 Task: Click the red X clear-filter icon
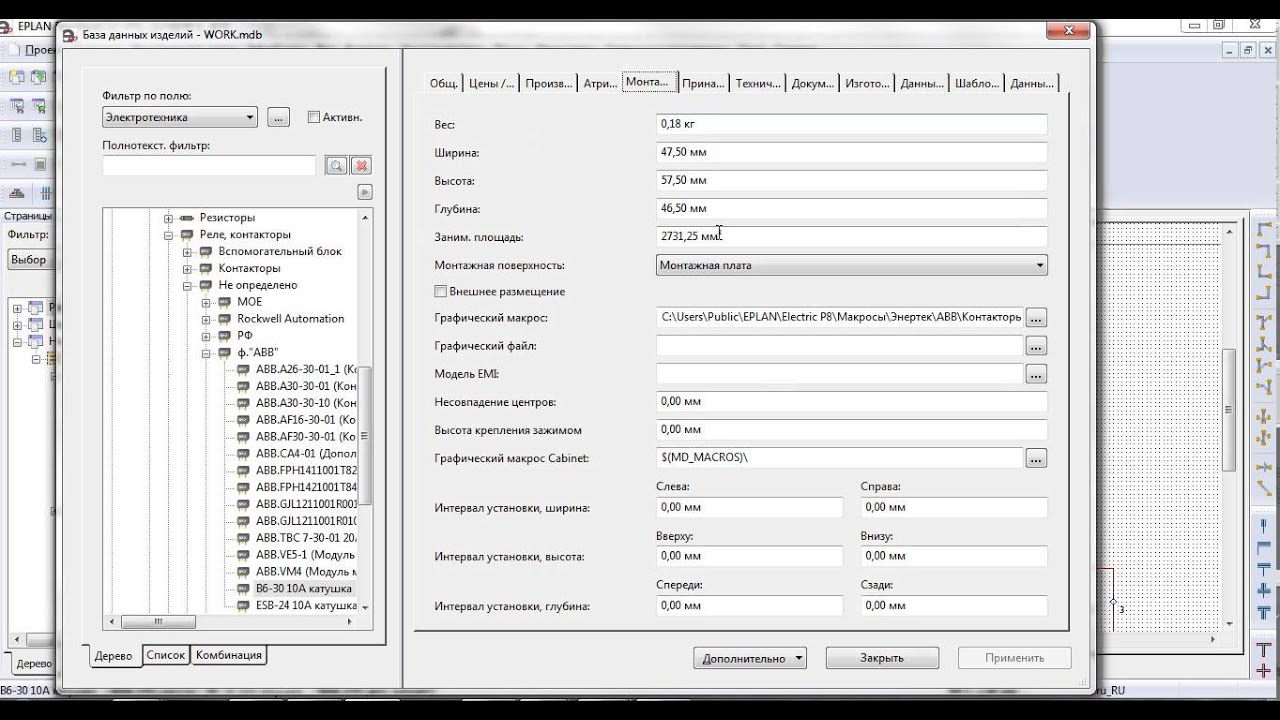361,166
